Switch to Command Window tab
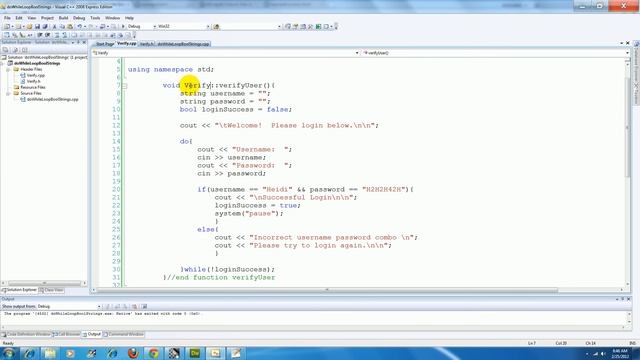The height and width of the screenshot is (360, 640). point(124,335)
